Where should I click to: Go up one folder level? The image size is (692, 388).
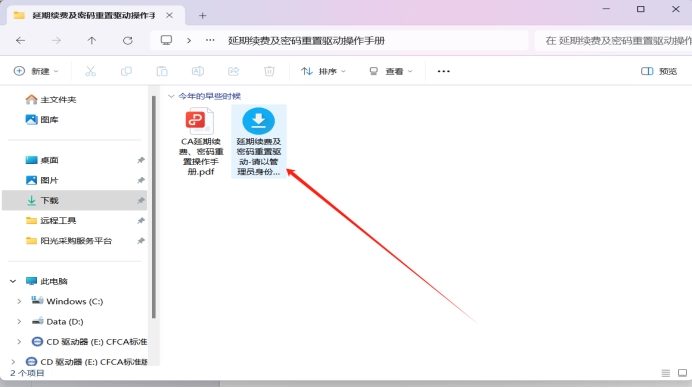coord(91,41)
